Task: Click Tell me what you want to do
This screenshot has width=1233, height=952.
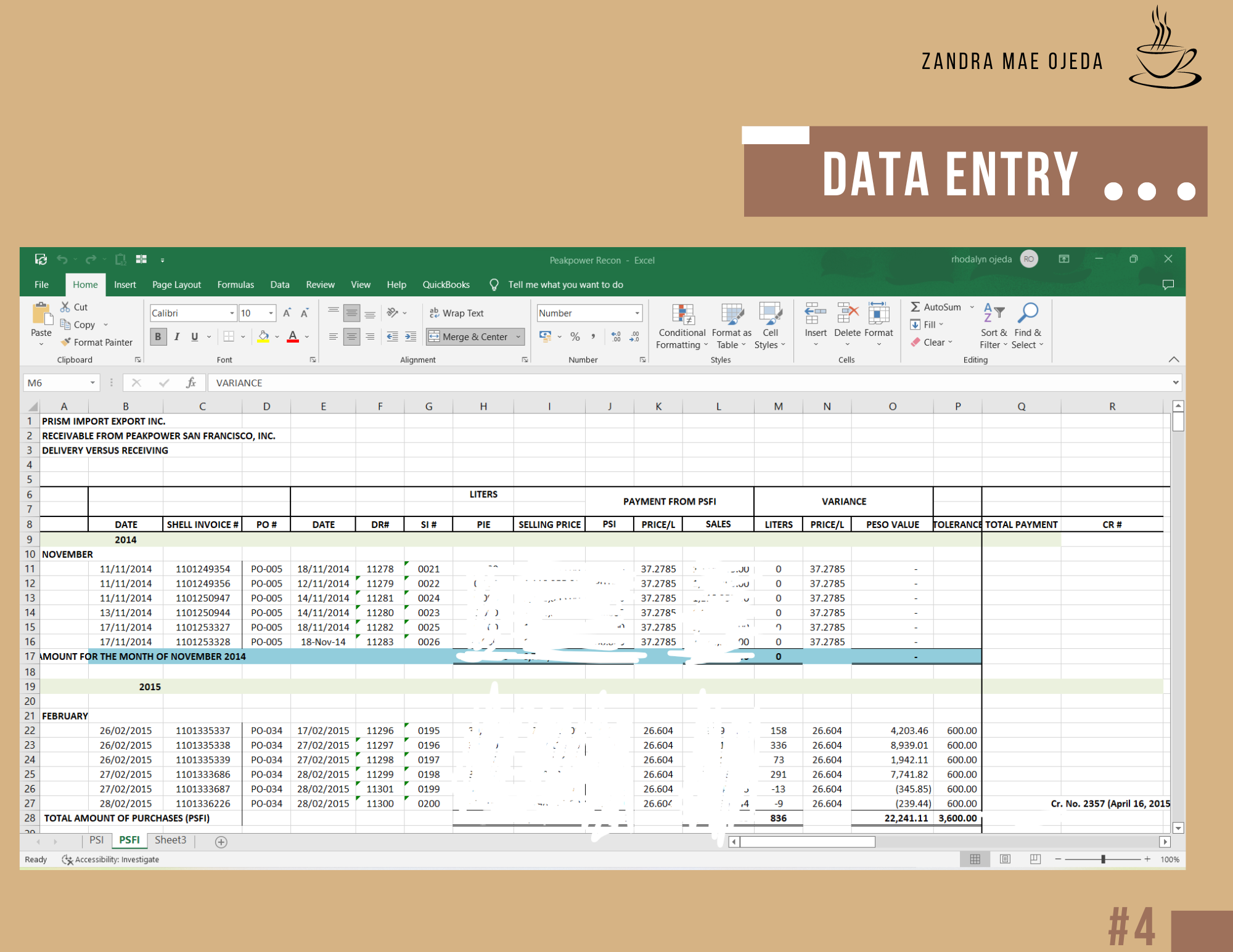Action: tap(565, 285)
